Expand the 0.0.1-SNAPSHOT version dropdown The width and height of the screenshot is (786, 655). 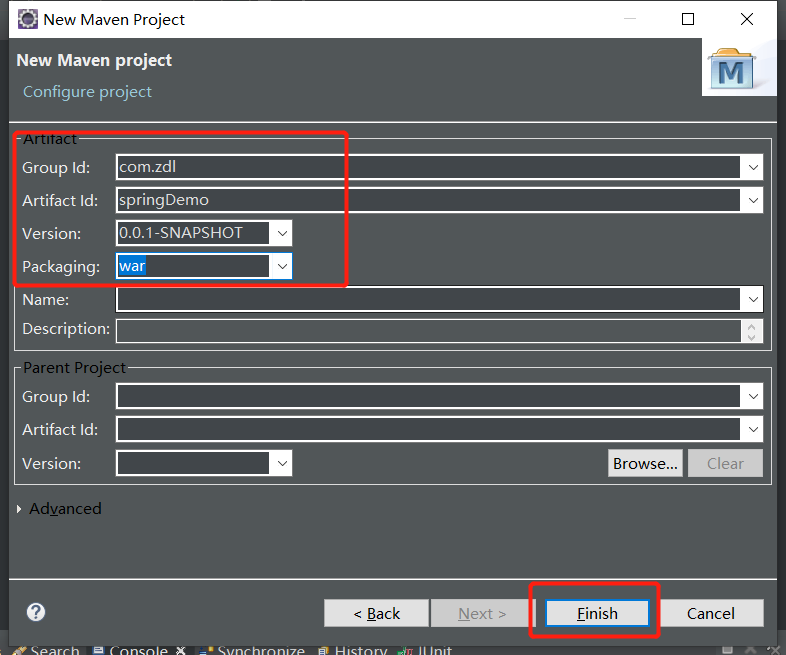(x=282, y=234)
